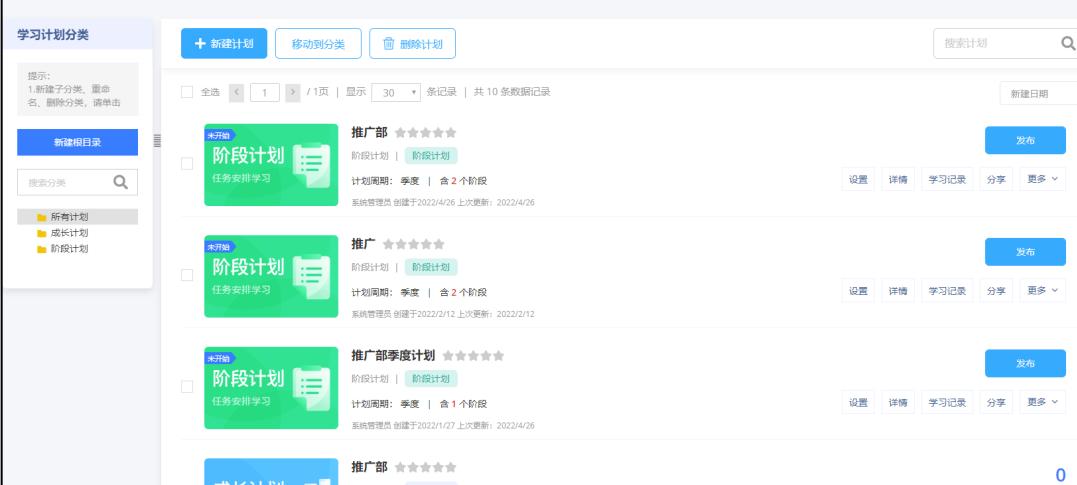Click 阶段计划 tag of 推广部季度计划
Viewport: 1077px width, 485px height.
[x=431, y=379]
